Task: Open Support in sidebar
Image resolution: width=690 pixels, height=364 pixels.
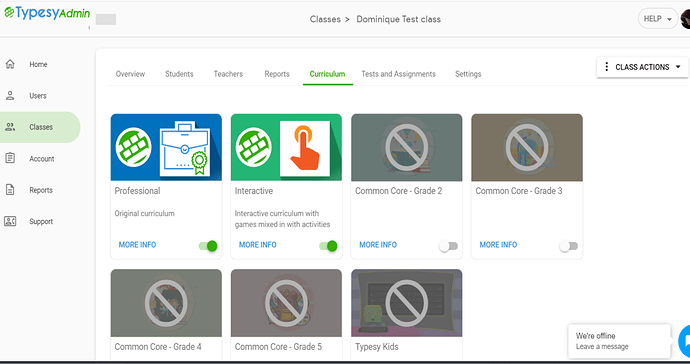Action: [x=41, y=221]
